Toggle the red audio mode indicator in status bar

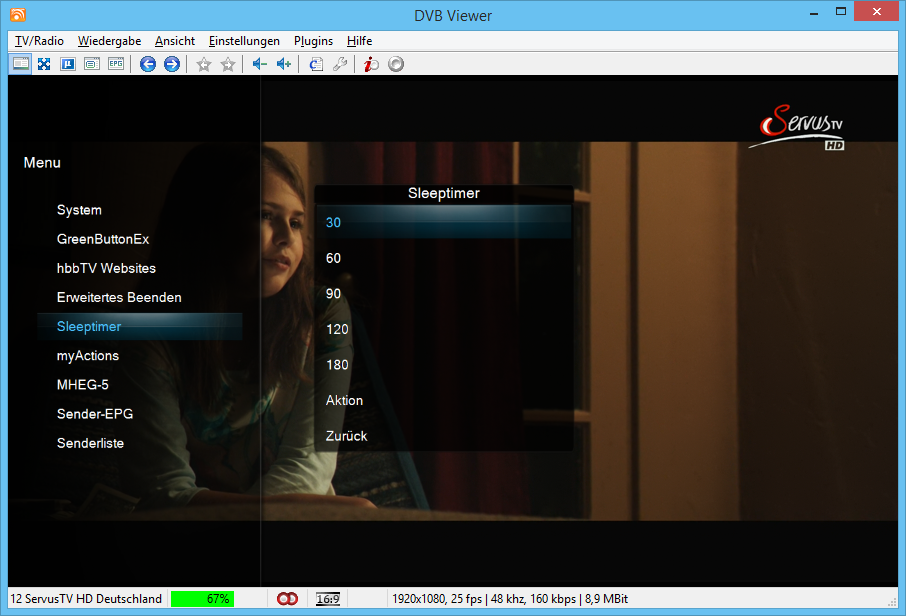[288, 599]
